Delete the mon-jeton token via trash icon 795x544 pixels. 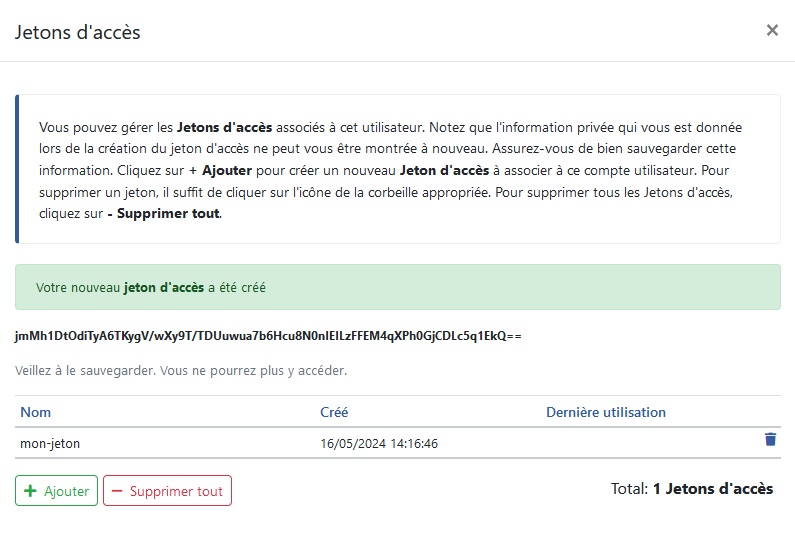pos(770,439)
